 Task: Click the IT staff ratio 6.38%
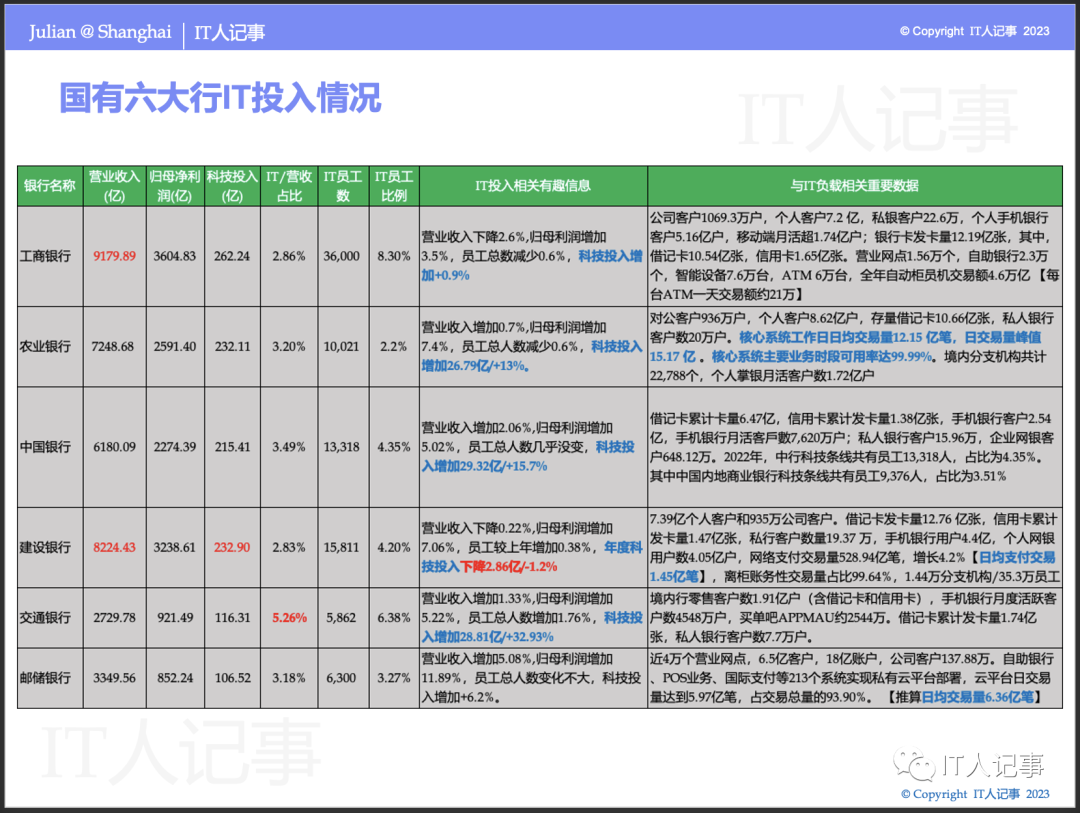[x=394, y=618]
